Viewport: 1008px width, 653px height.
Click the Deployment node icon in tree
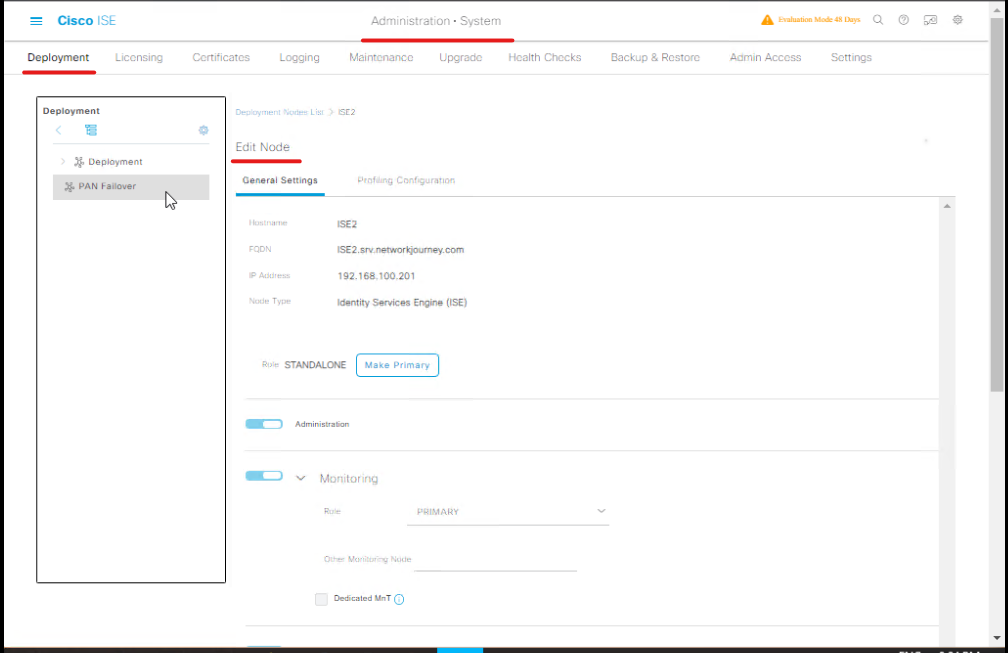(79, 162)
